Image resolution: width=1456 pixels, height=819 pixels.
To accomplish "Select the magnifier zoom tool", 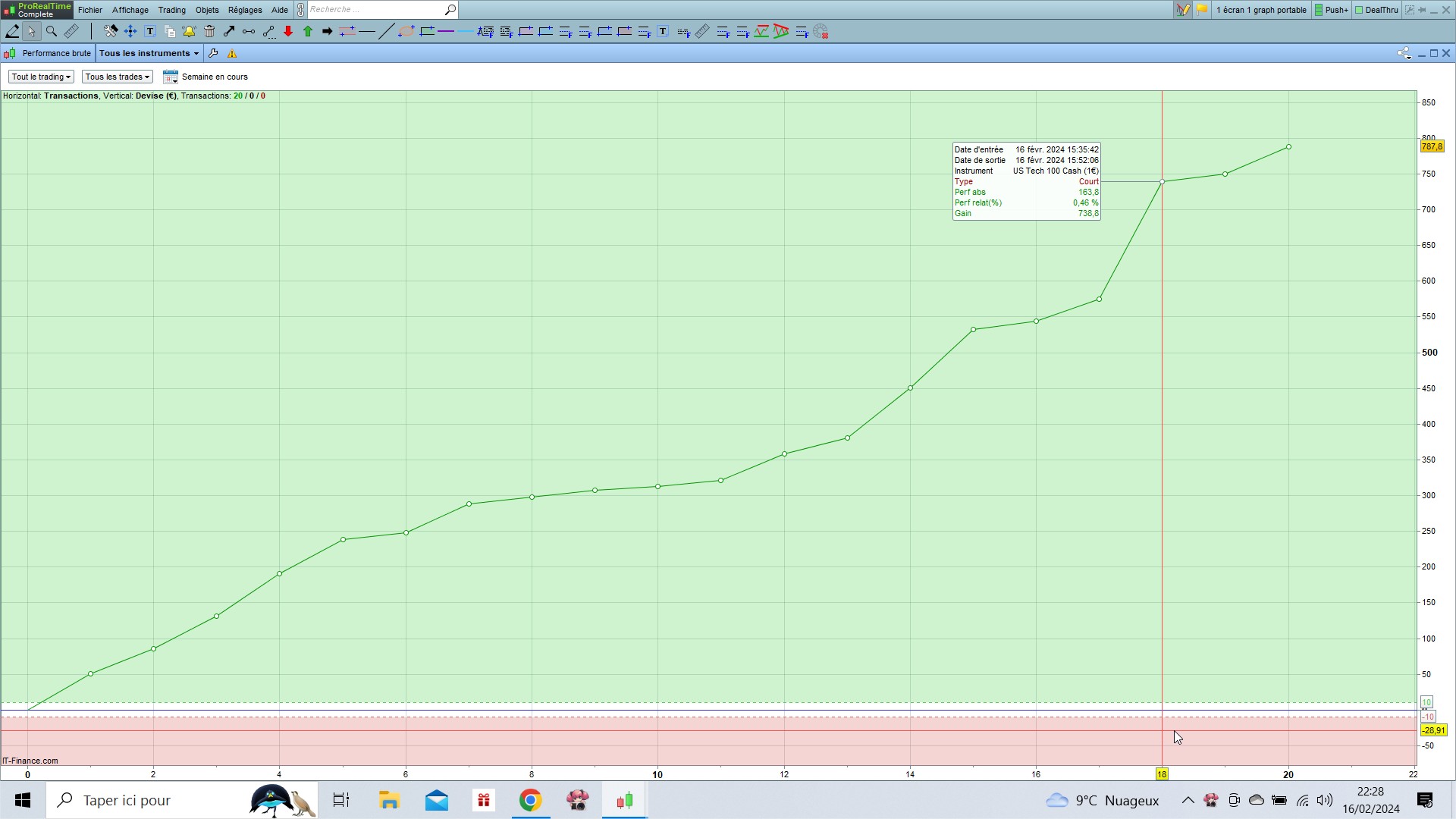I will pos(52,31).
